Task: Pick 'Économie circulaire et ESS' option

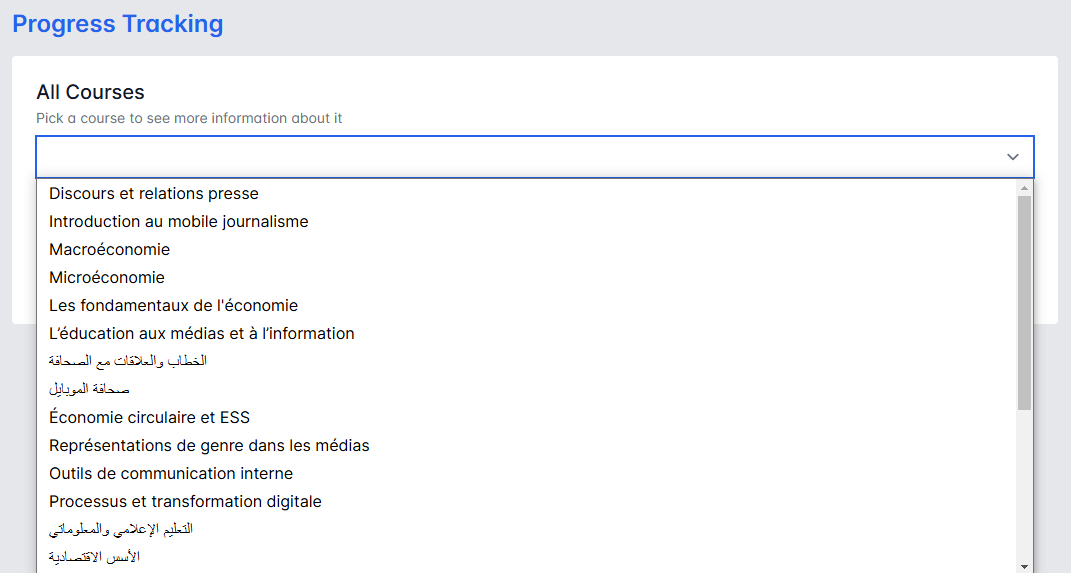Action: click(150, 418)
